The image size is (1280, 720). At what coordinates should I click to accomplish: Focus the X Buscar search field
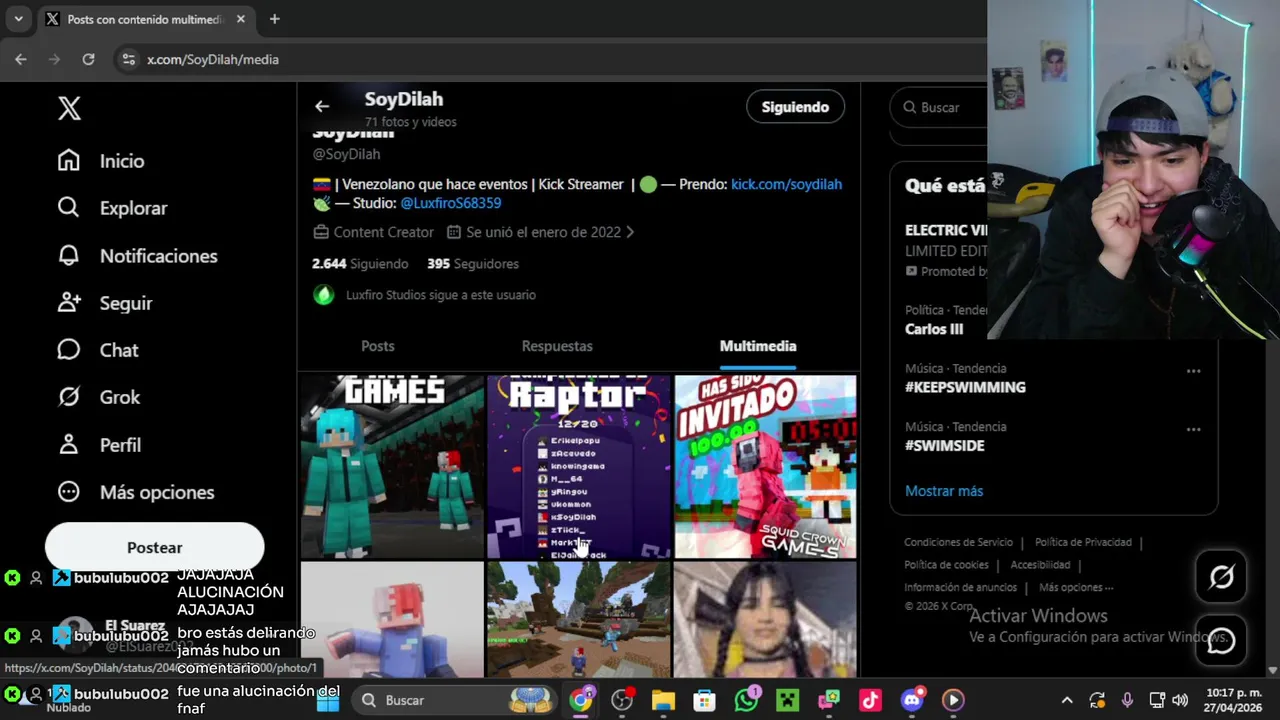pos(940,107)
